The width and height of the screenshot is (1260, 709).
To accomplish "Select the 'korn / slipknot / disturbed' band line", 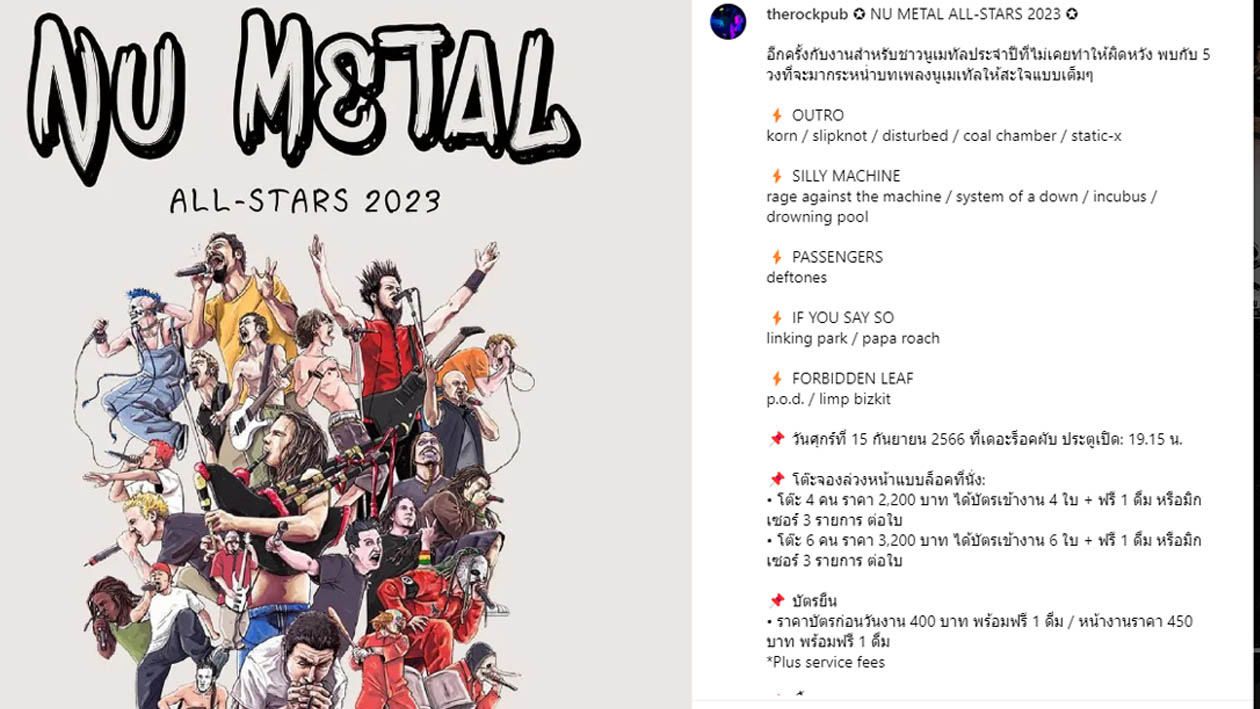I will click(944, 136).
